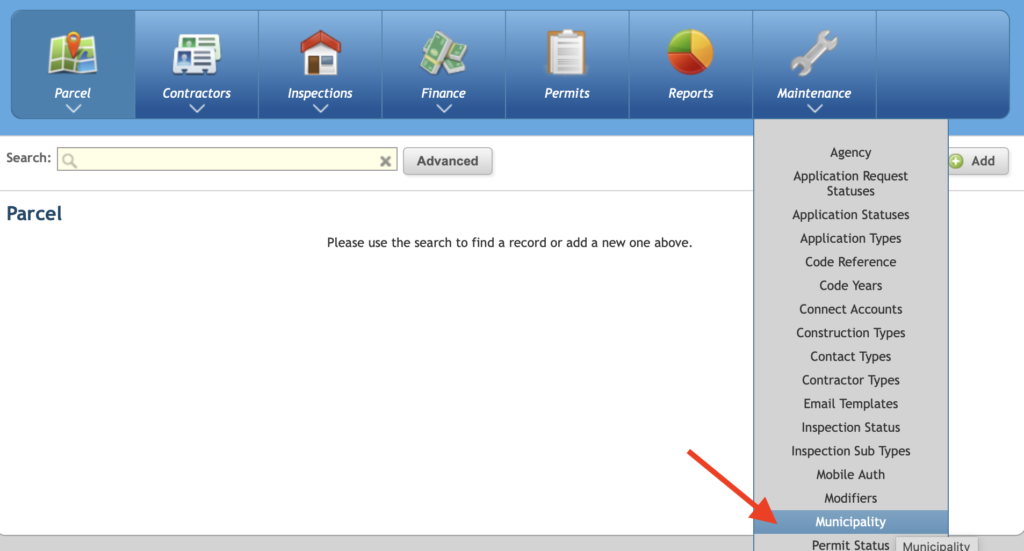This screenshot has width=1024, height=551.
Task: Select Modifiers menu item
Action: (850, 498)
